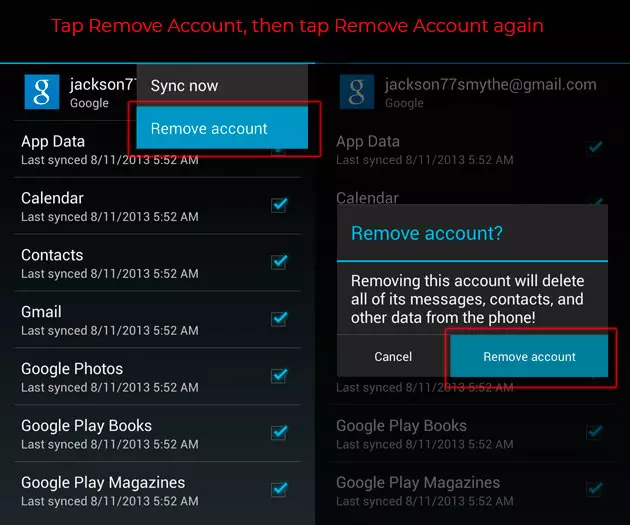Tap the Google account icon in left panel

[42, 92]
